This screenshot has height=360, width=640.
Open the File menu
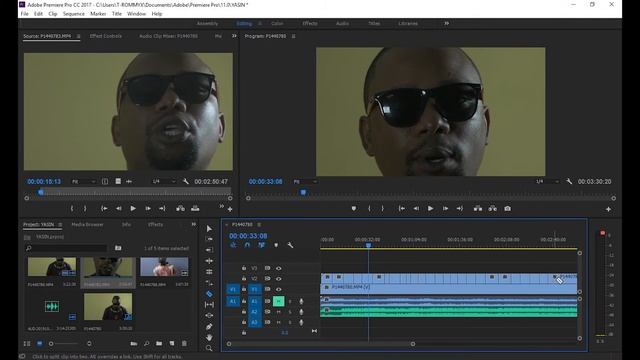point(24,14)
